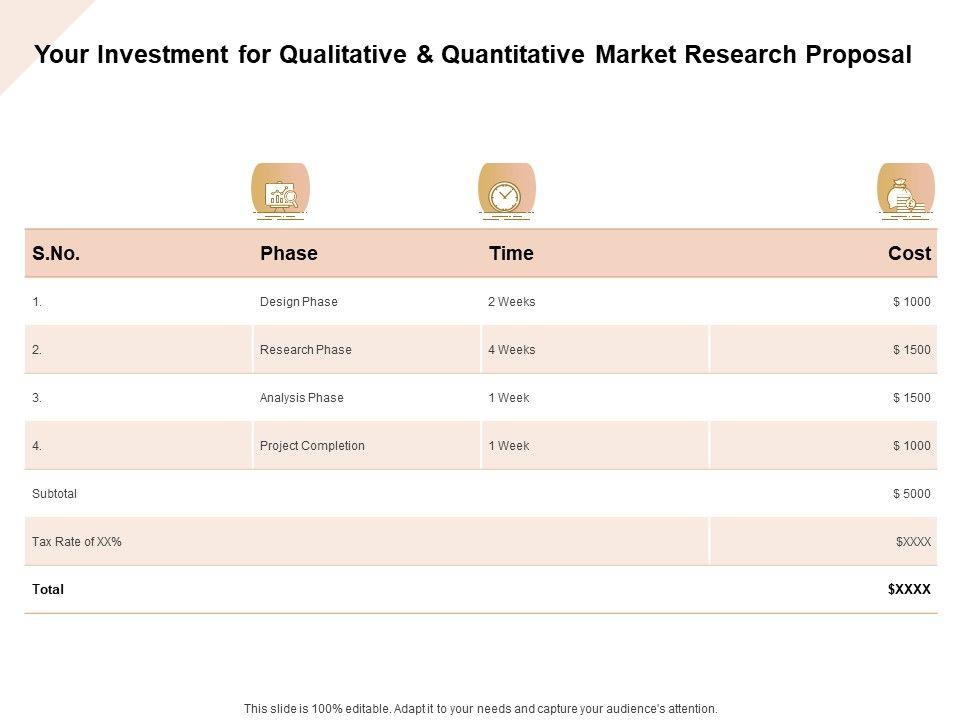960x720 pixels.
Task: Click the Subtotal row label
Action: click(55, 494)
